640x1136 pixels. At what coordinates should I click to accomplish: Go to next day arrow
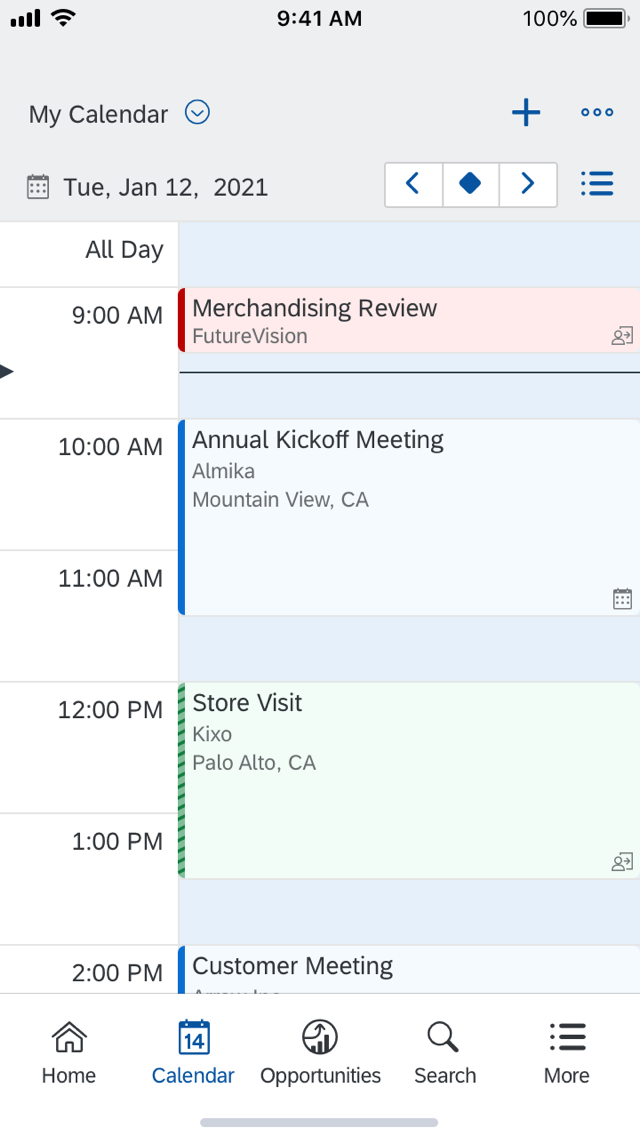point(528,184)
